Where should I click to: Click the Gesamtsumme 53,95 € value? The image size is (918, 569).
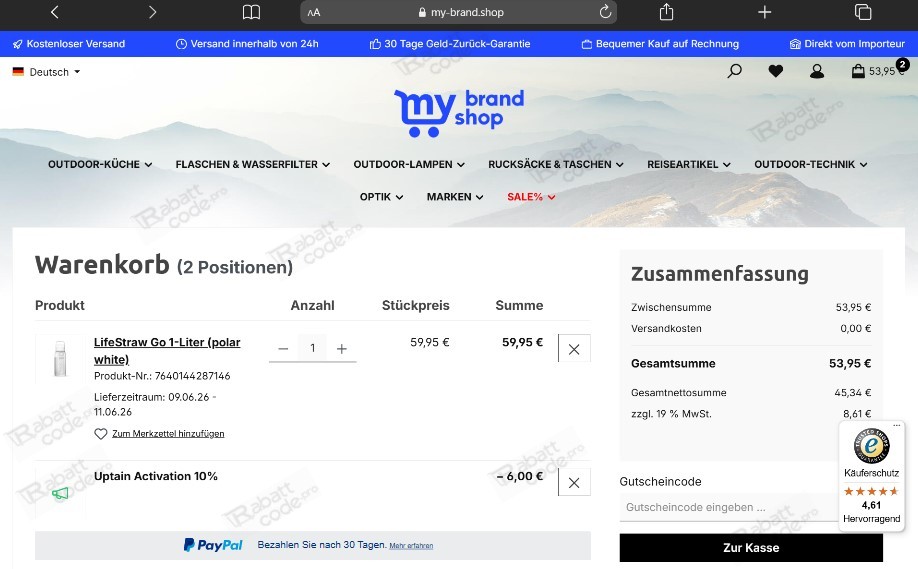pyautogui.click(x=850, y=364)
